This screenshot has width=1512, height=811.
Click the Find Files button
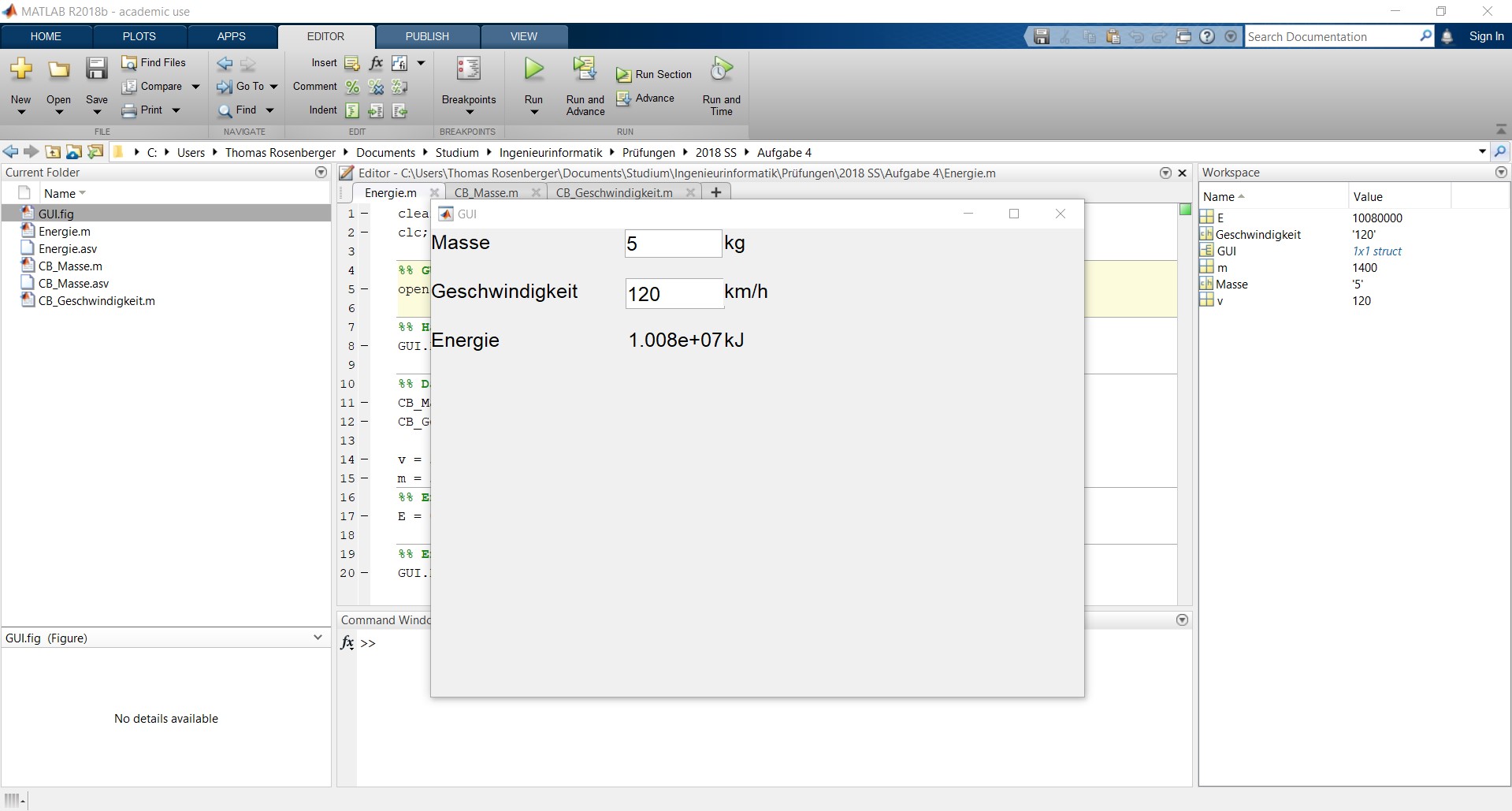154,63
